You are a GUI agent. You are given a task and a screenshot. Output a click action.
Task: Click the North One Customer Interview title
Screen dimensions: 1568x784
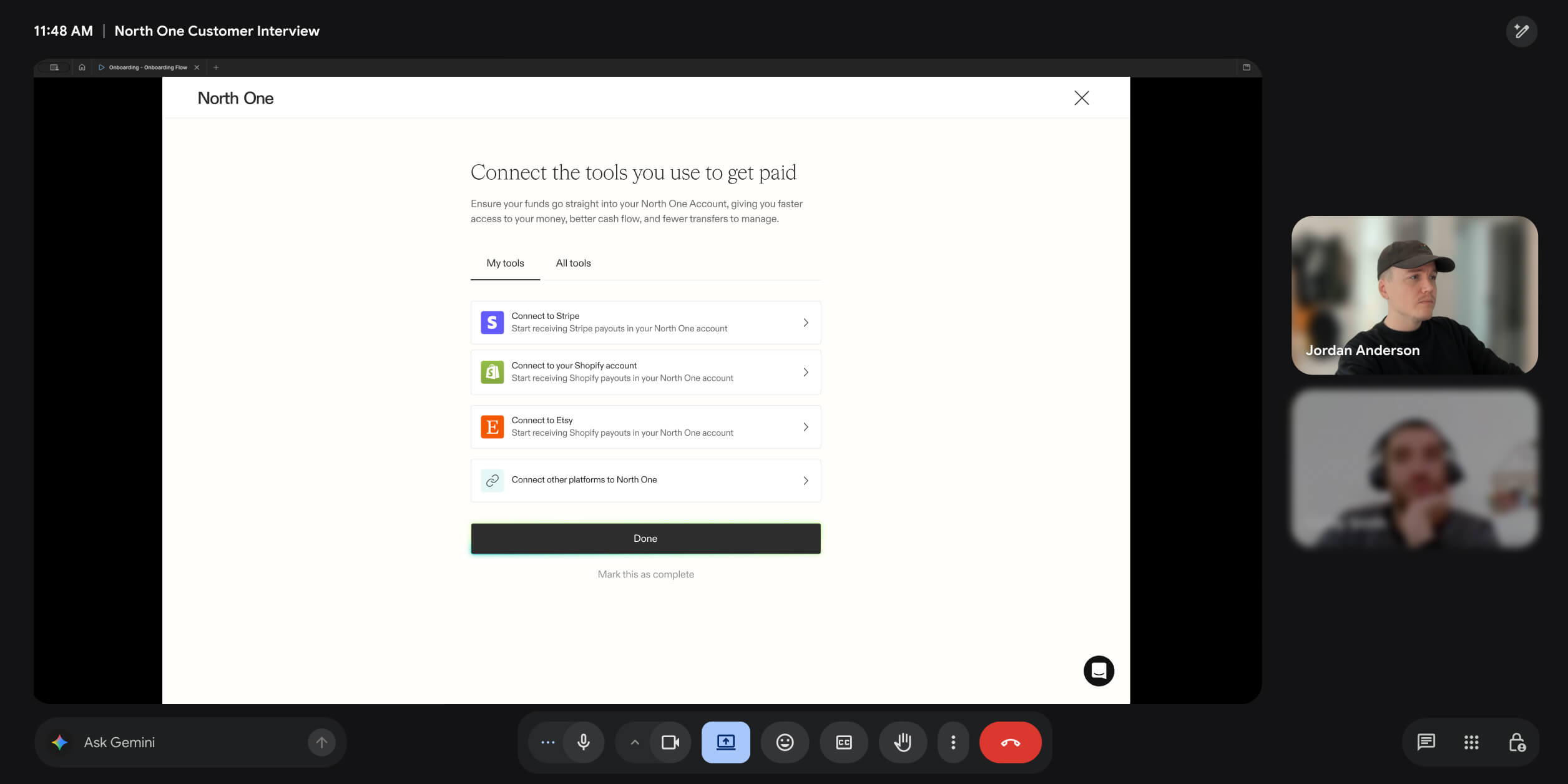tap(217, 31)
